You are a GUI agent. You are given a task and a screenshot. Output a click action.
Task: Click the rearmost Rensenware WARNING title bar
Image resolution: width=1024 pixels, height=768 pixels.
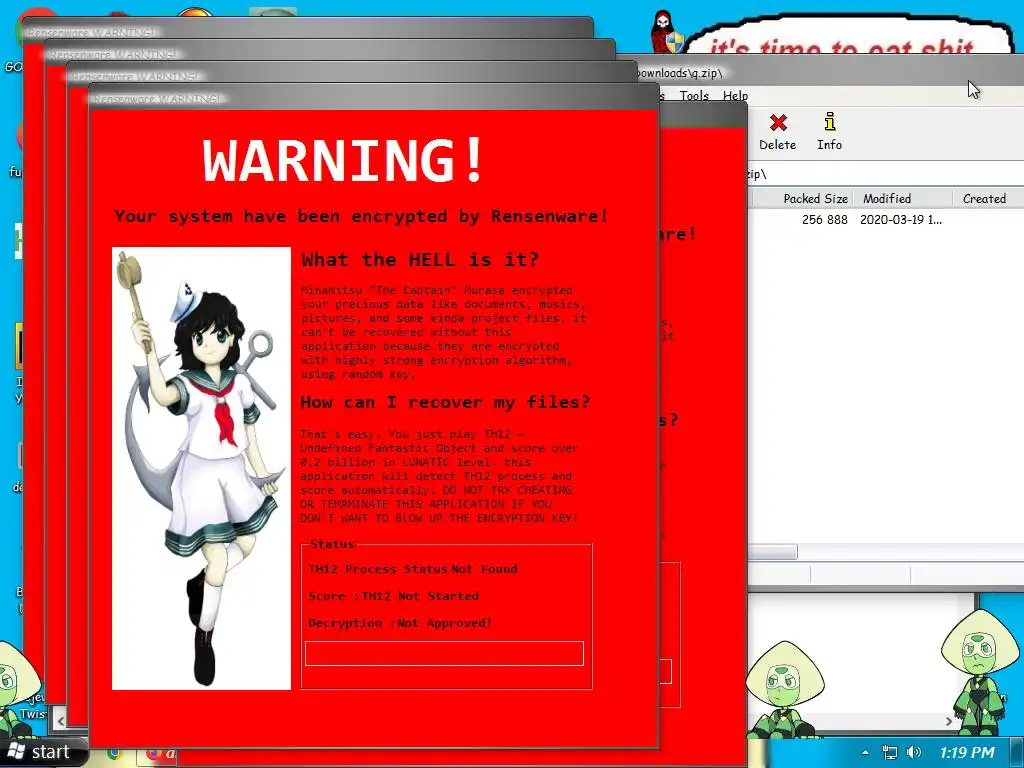pyautogui.click(x=307, y=29)
